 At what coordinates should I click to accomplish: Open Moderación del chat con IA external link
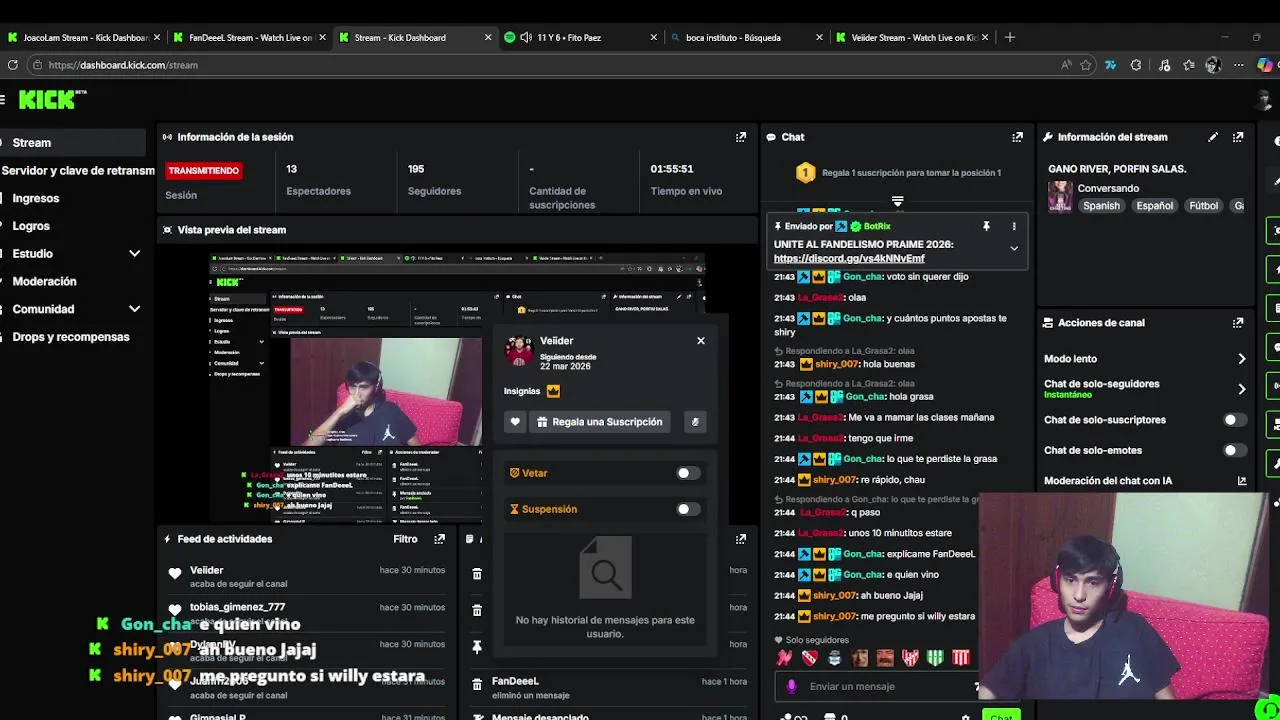pyautogui.click(x=1242, y=481)
